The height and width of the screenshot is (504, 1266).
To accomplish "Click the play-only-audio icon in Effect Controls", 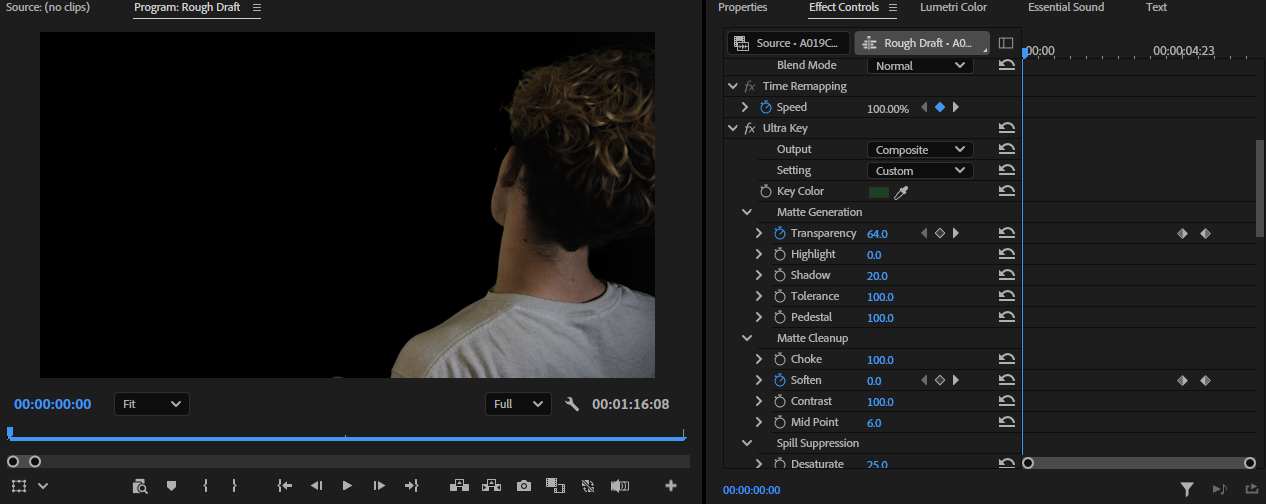I will click(x=1219, y=489).
